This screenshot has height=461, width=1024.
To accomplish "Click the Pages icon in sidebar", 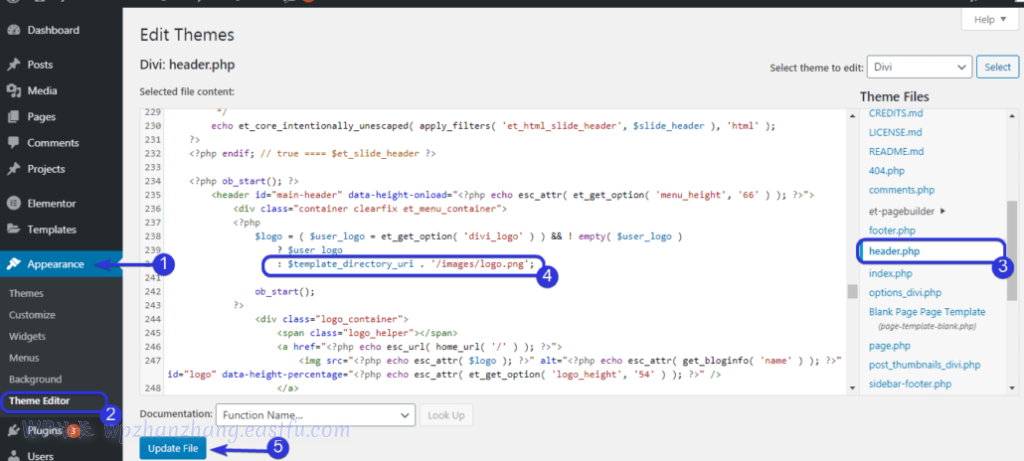I will pos(14,116).
